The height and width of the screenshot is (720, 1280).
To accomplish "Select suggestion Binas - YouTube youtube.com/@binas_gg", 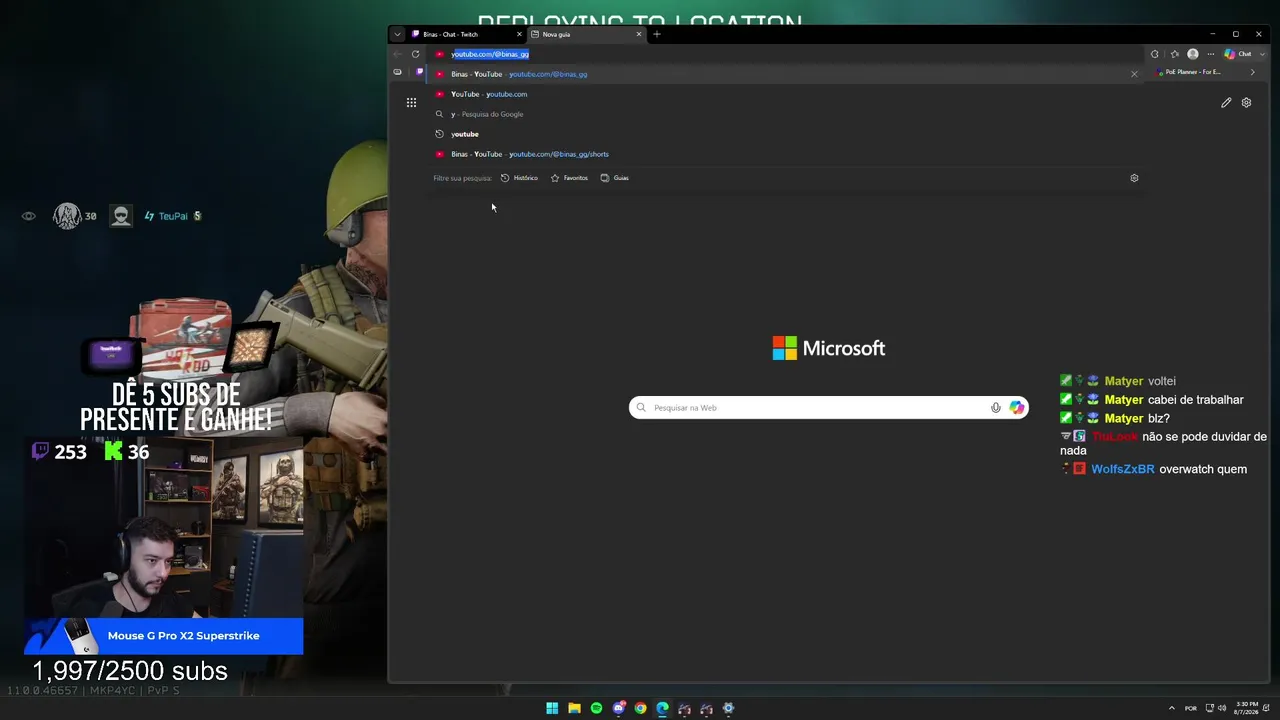I will coord(785,74).
